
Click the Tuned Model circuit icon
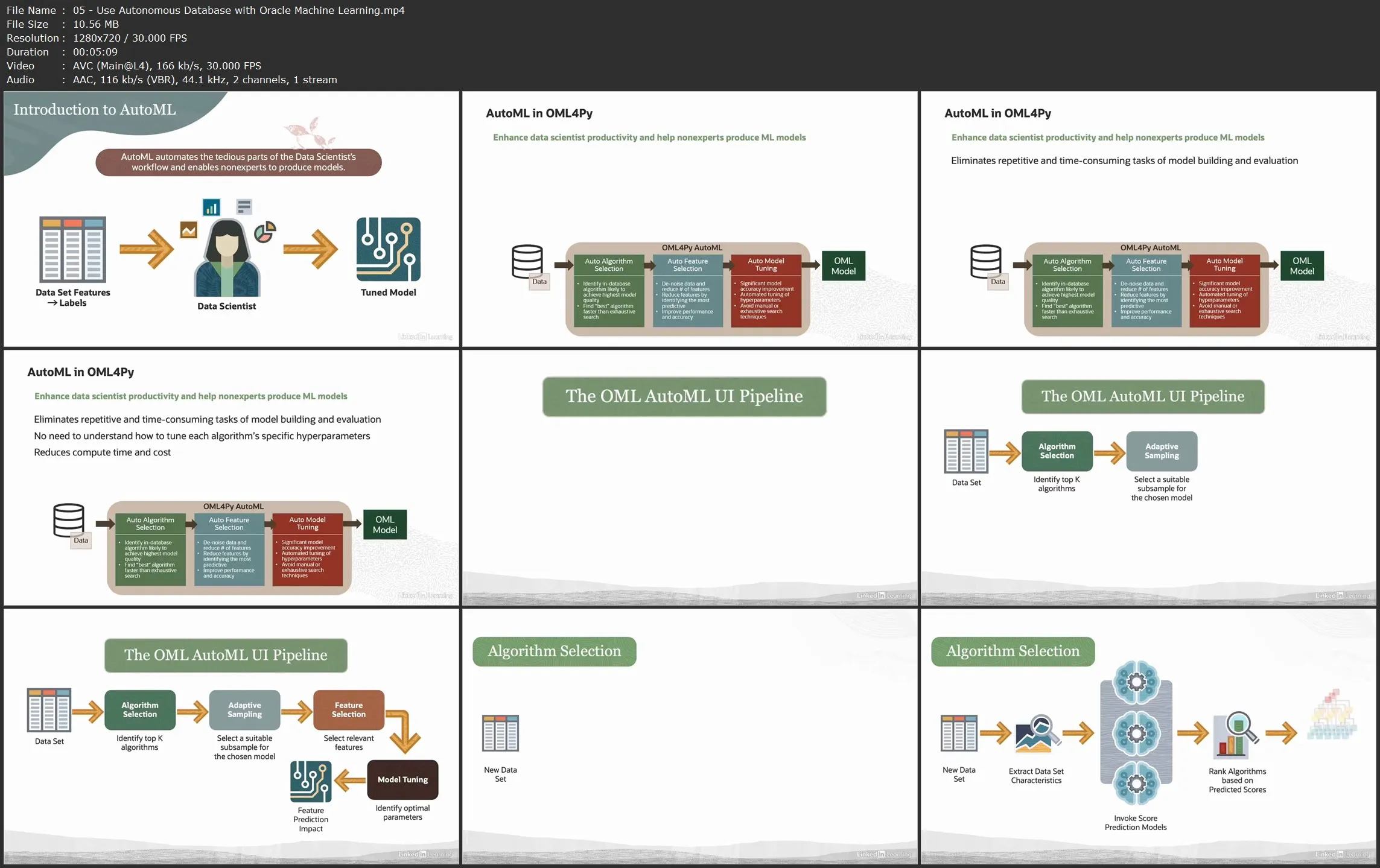click(389, 249)
